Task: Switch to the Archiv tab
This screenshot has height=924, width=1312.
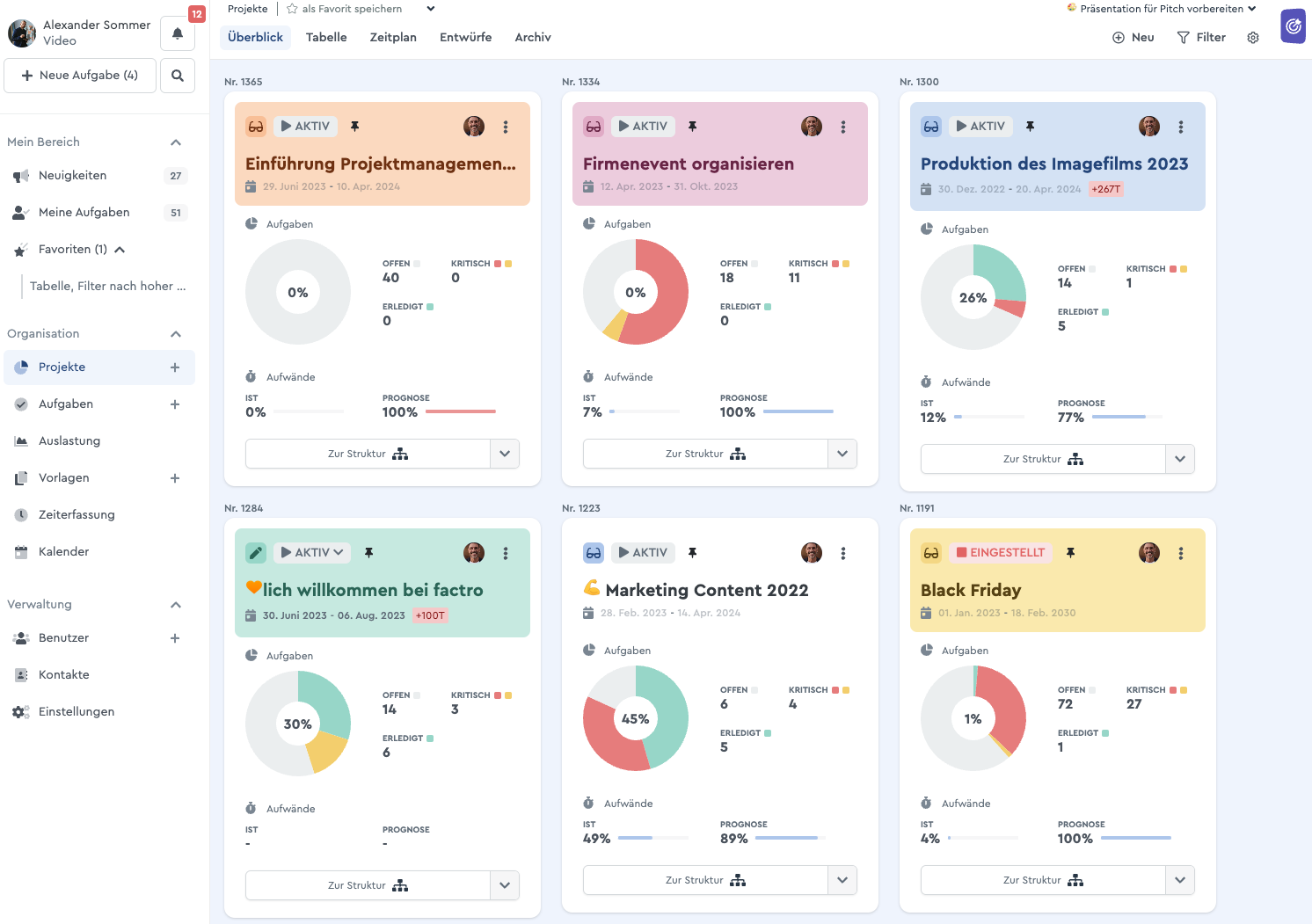Action: pyautogui.click(x=533, y=37)
